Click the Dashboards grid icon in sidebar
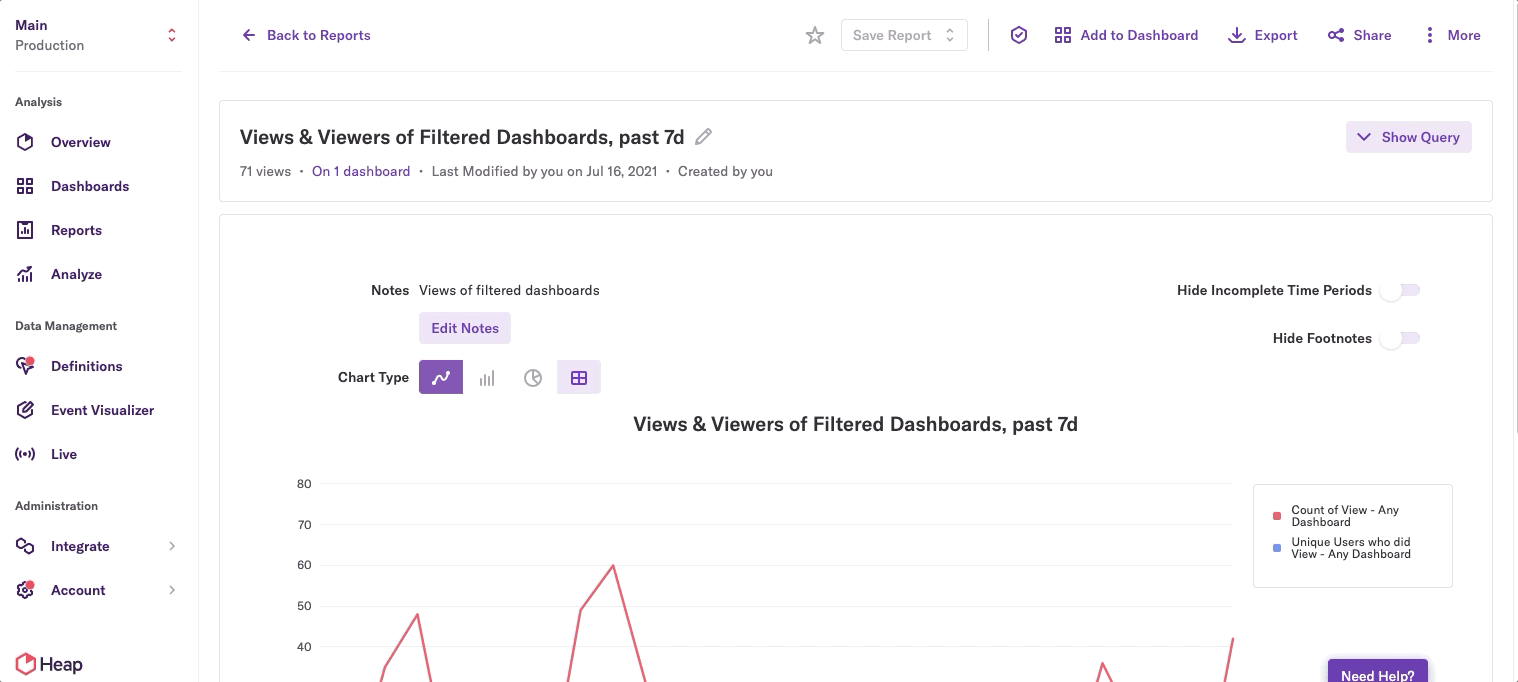This screenshot has width=1518, height=682. [25, 186]
